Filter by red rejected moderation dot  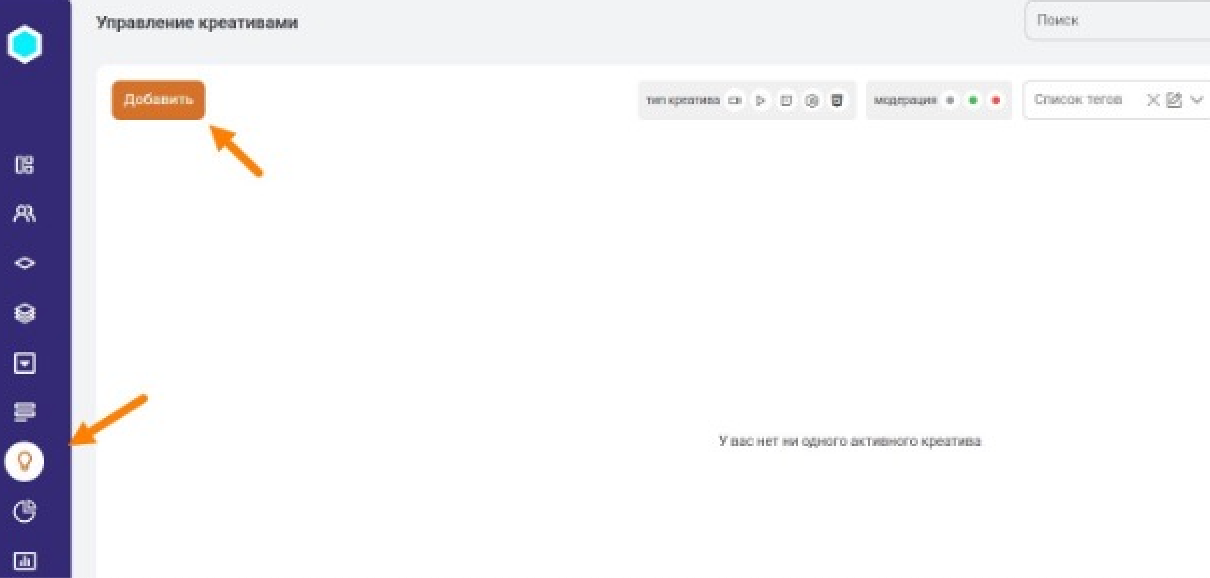(995, 100)
